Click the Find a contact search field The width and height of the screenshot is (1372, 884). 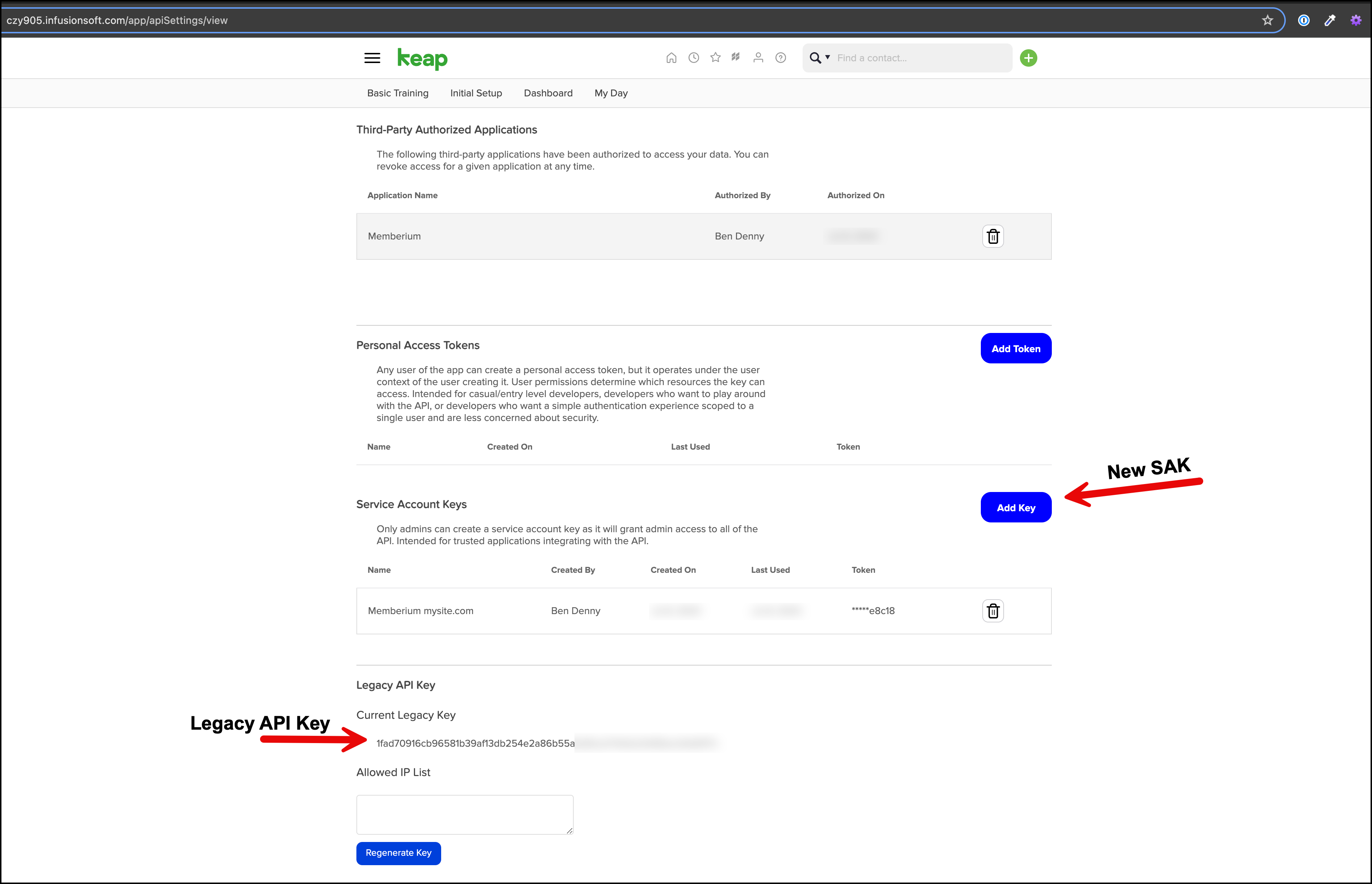point(921,58)
